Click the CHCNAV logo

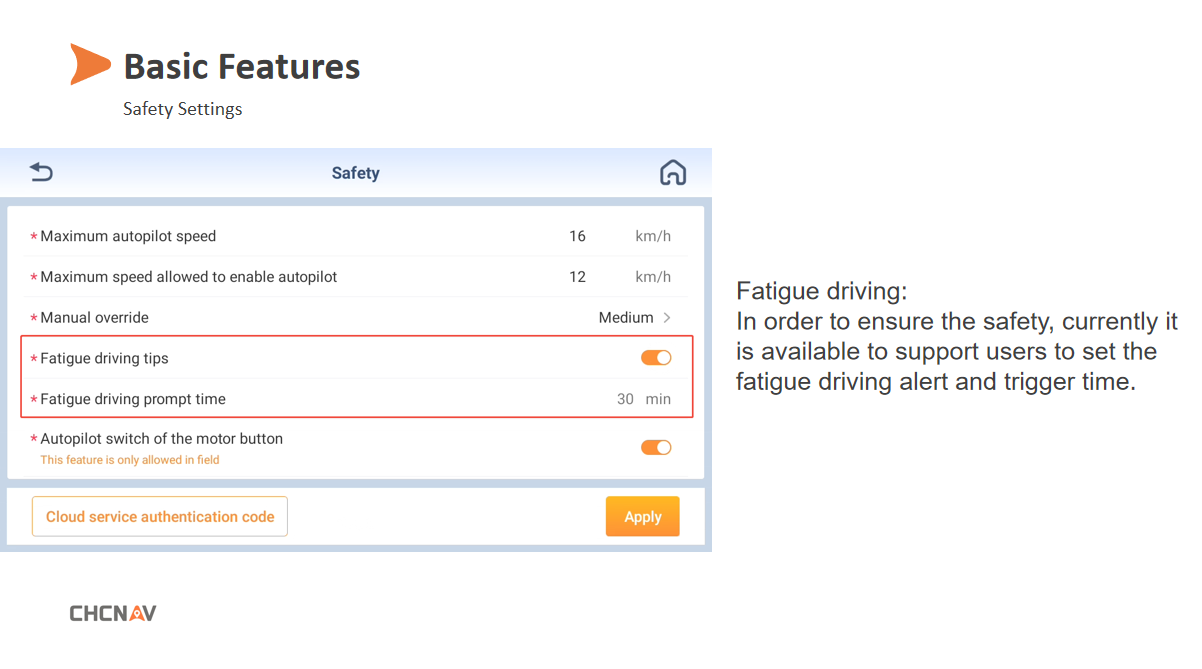point(113,613)
